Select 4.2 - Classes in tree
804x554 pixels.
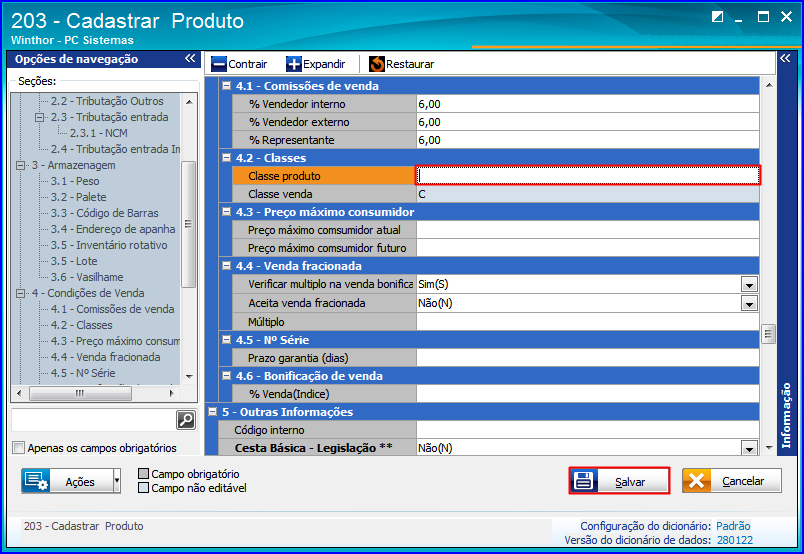81,325
